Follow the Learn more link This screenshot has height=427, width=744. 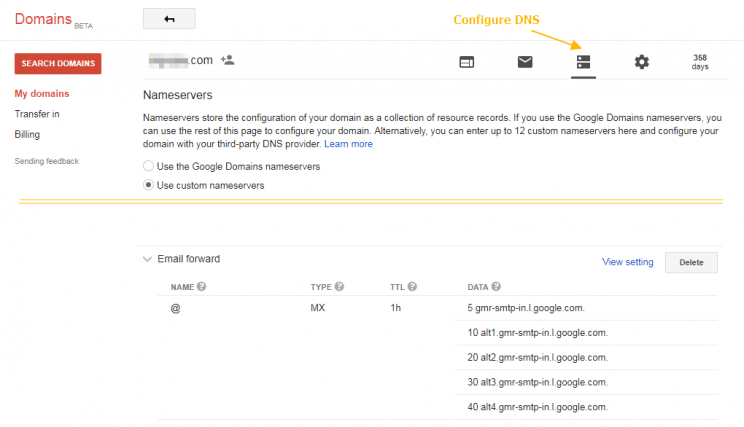[348, 144]
